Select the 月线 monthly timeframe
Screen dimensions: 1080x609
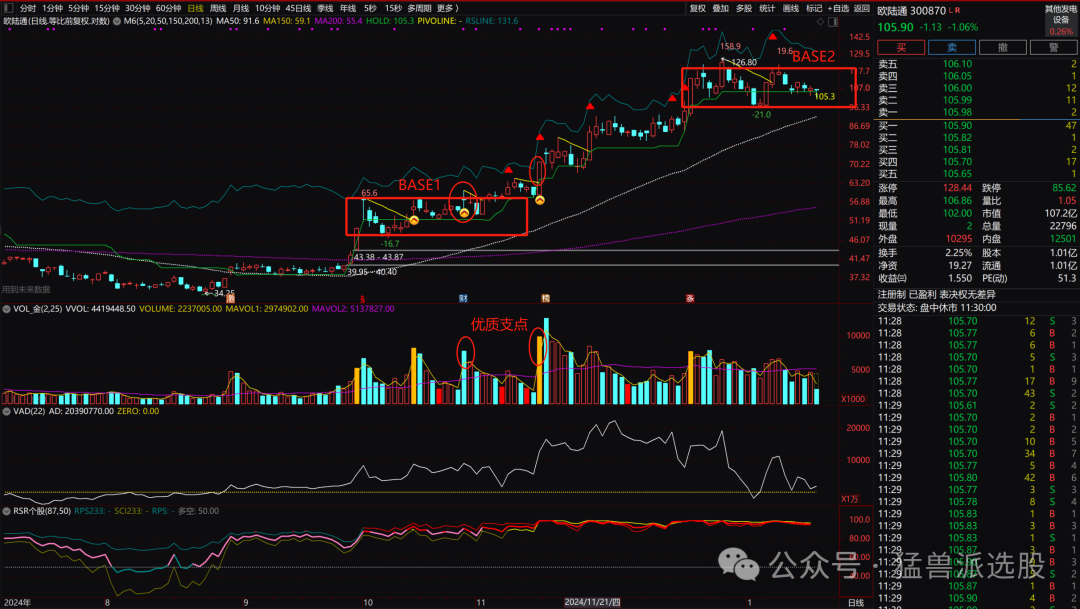coord(240,8)
